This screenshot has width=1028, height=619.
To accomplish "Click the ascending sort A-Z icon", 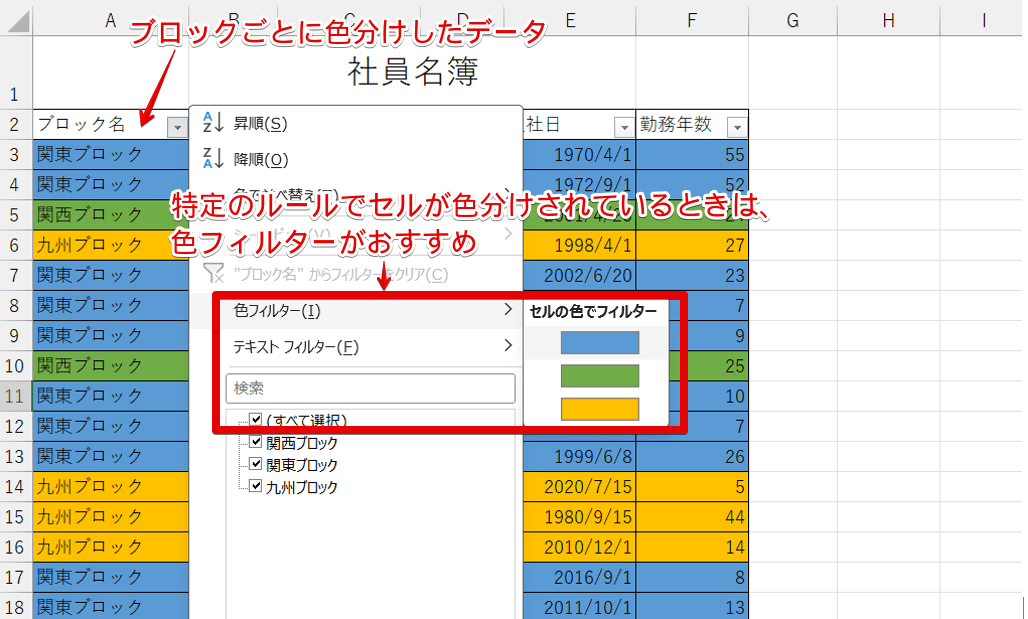I will click(x=212, y=123).
